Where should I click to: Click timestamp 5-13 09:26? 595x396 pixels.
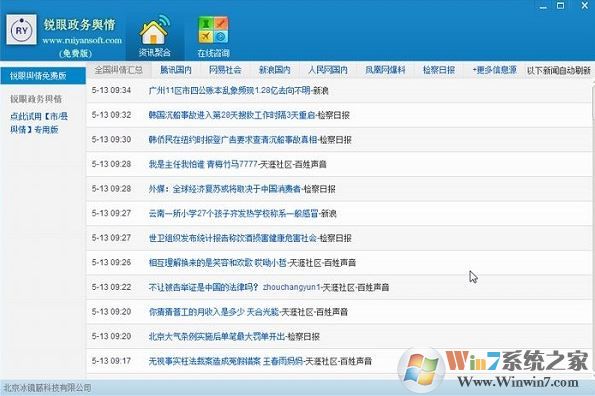click(x=111, y=262)
